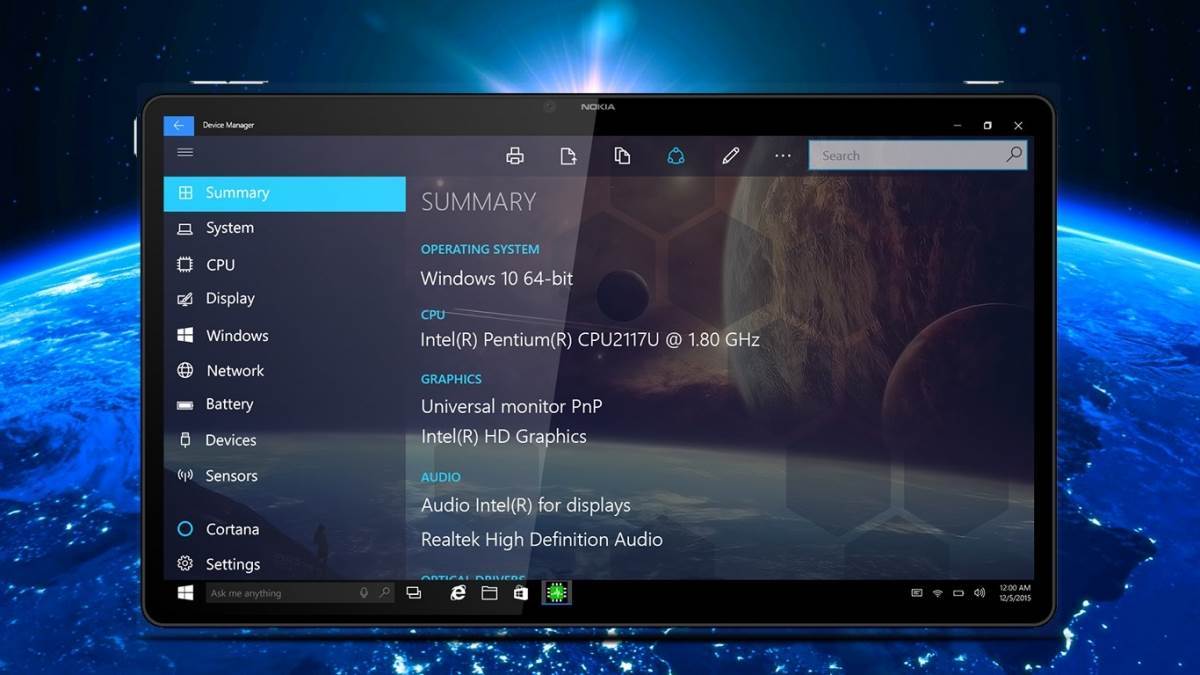Open the CPU section
Screen dimensions: 1200x675
coord(220,265)
